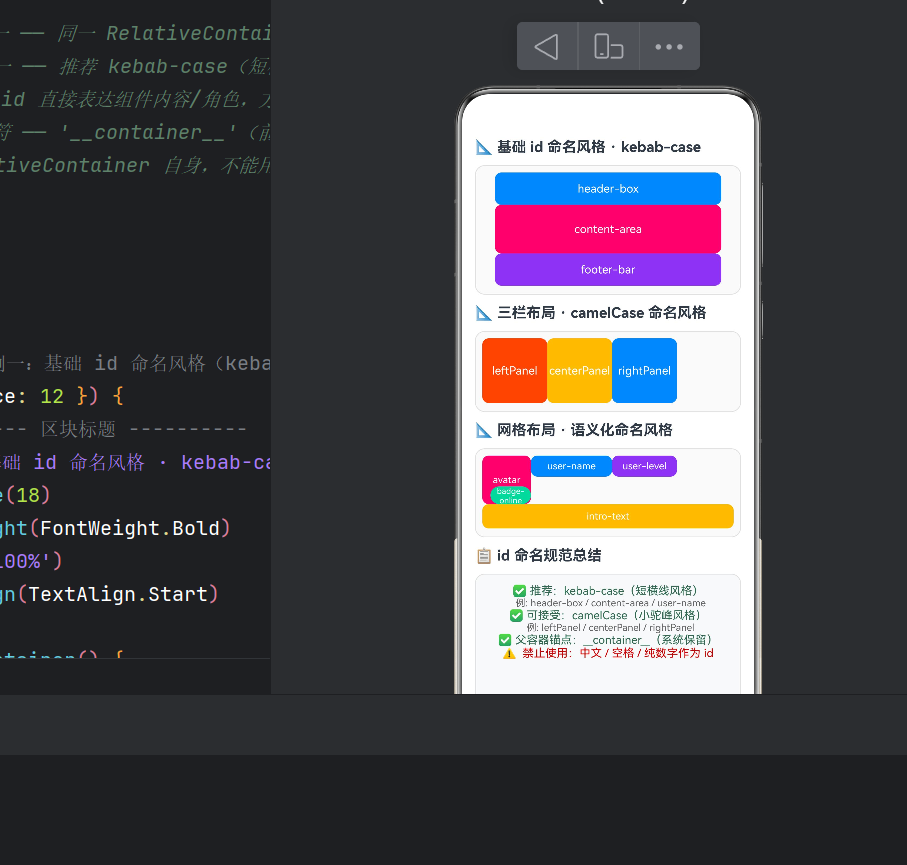
Task: Click ruler icon beside 三栏布局 heading
Action: tap(484, 313)
